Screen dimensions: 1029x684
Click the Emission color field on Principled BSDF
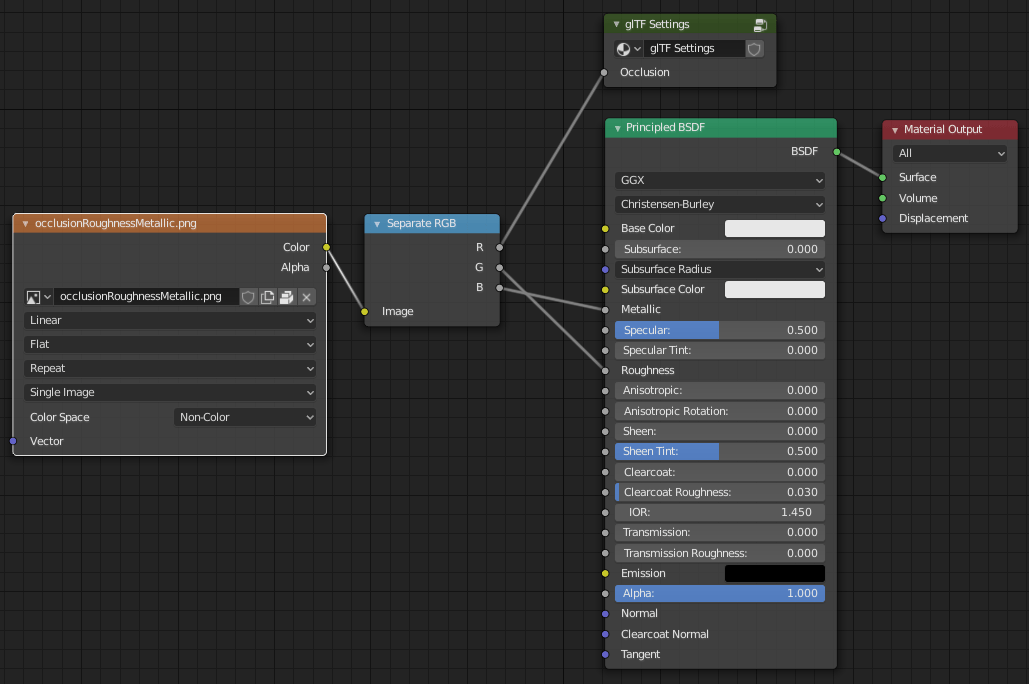(x=774, y=572)
